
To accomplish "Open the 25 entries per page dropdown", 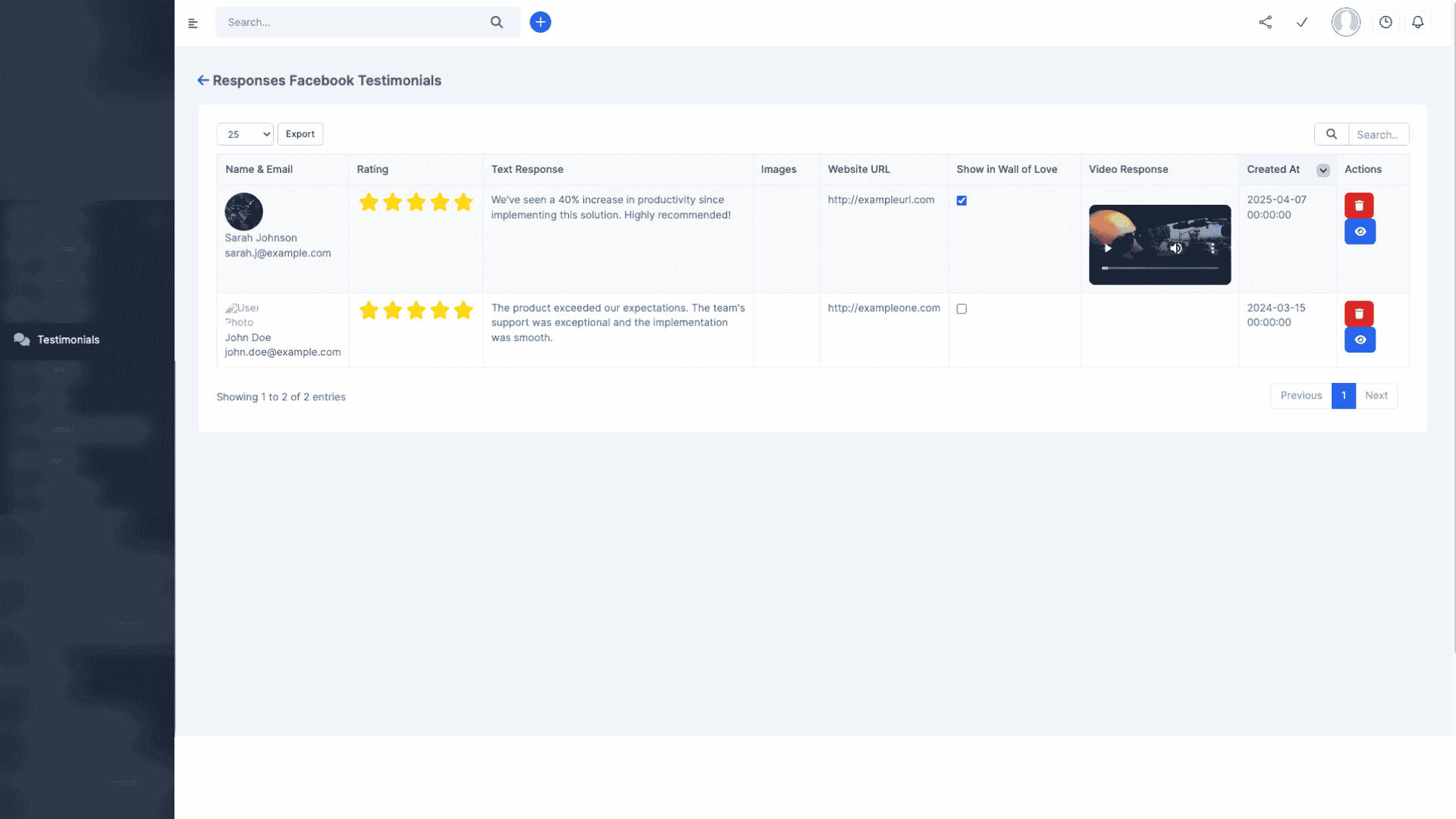I will pos(245,134).
